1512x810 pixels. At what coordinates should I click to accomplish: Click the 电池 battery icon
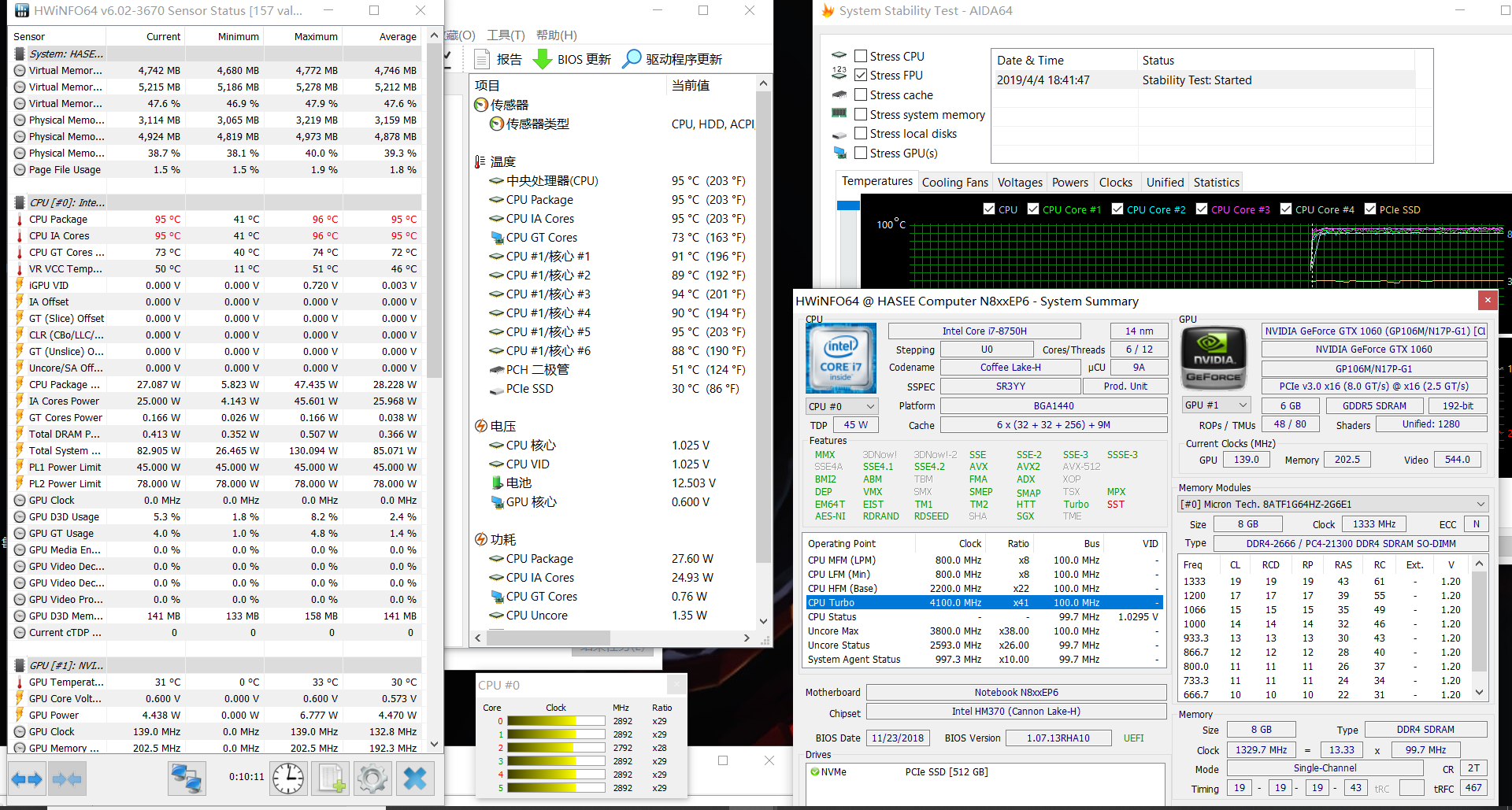pyautogui.click(x=497, y=483)
